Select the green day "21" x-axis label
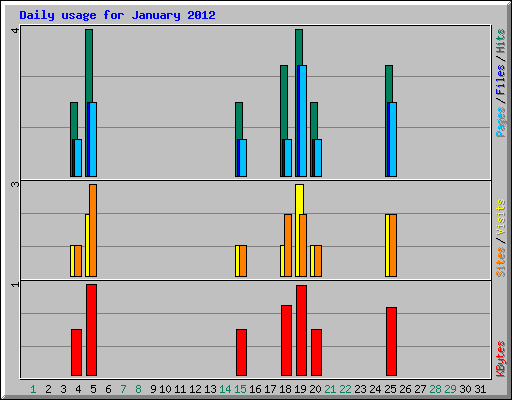512x400 pixels. pyautogui.click(x=330, y=389)
